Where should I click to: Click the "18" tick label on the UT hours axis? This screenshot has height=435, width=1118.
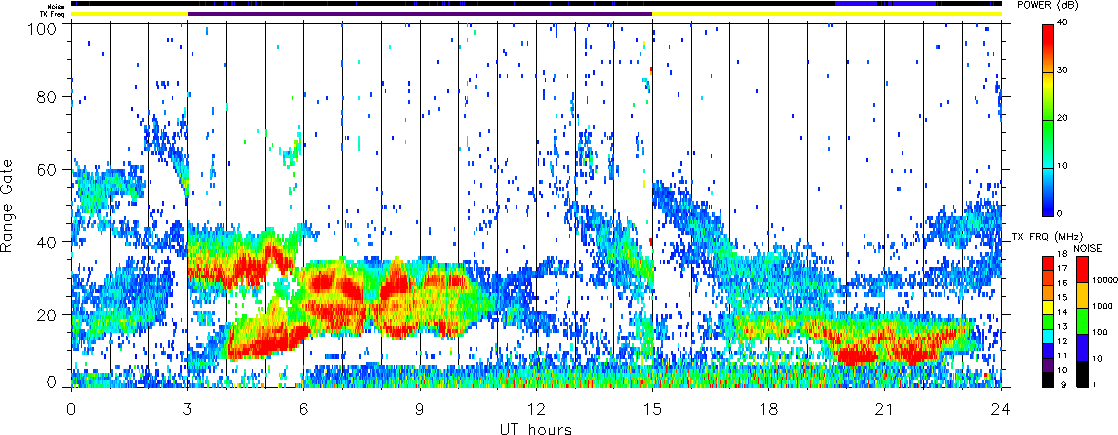[x=769, y=409]
